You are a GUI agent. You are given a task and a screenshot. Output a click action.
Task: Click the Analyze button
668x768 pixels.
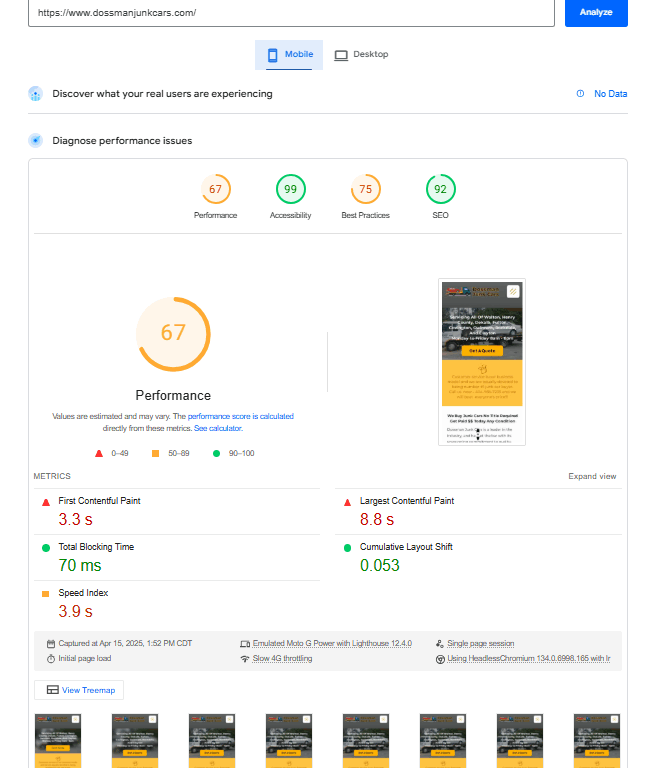(596, 13)
